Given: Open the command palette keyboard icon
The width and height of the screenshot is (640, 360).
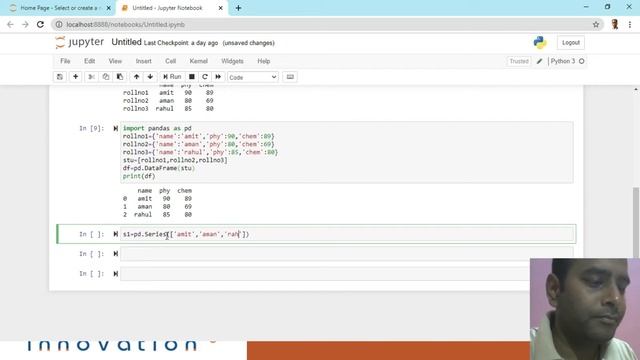Looking at the screenshot, I should tap(290, 77).
